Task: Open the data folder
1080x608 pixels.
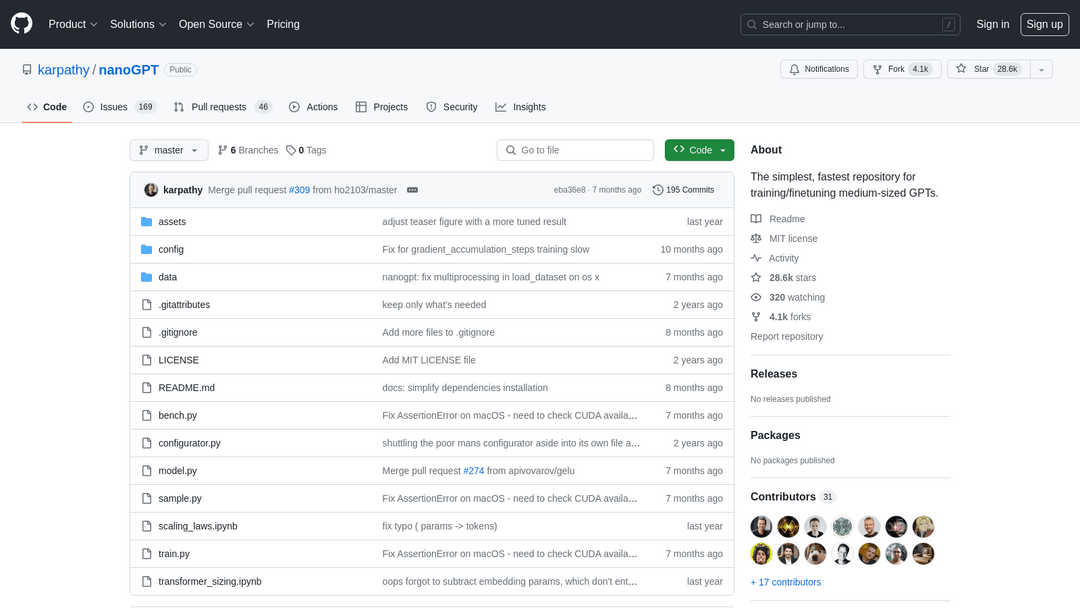Action: [x=167, y=277]
